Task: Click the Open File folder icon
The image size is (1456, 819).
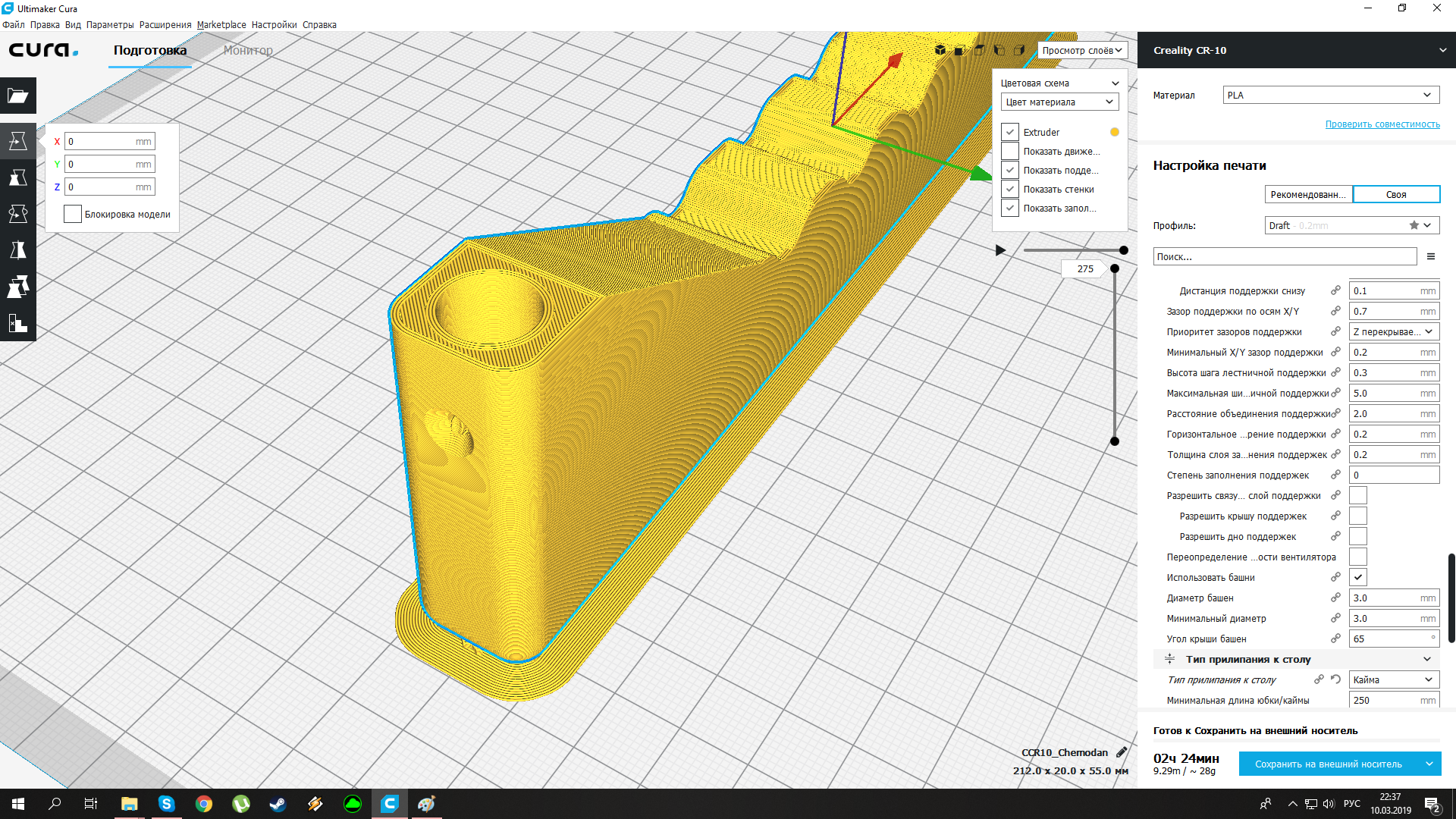Action: [17, 96]
